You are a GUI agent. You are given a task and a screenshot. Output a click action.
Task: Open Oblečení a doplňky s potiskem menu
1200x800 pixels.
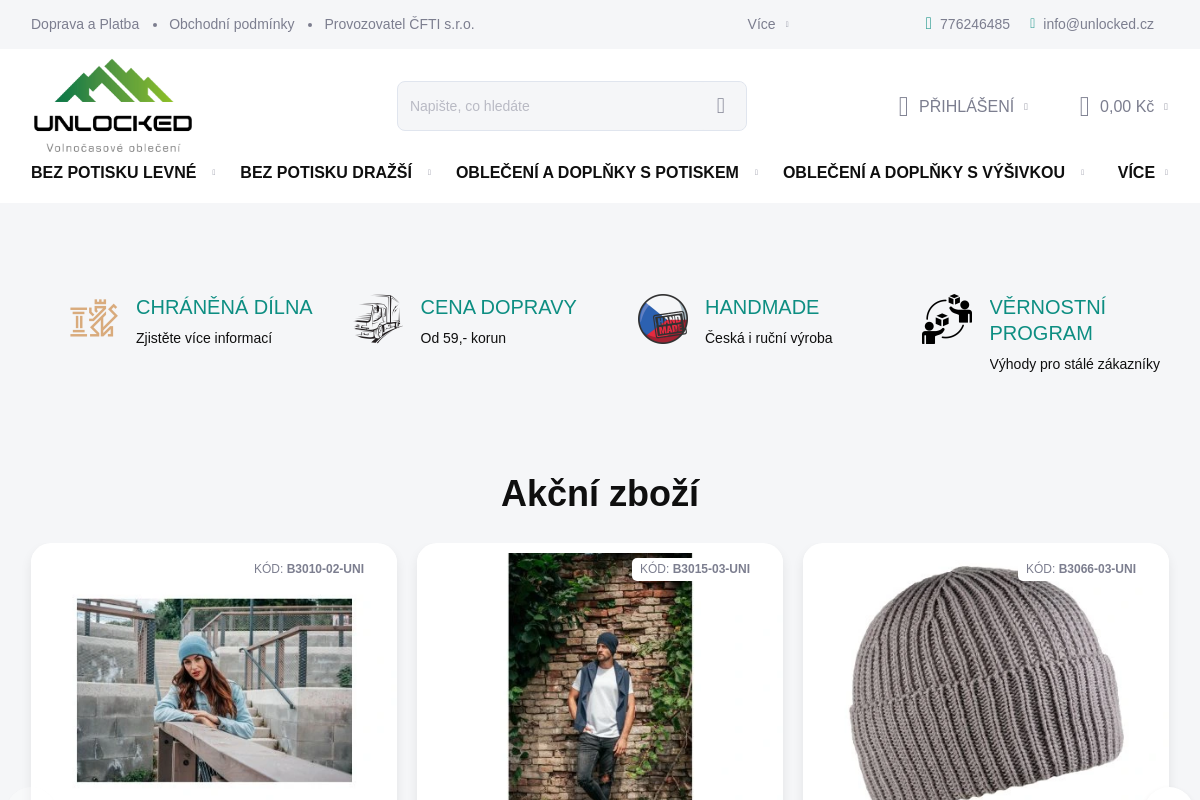606,172
